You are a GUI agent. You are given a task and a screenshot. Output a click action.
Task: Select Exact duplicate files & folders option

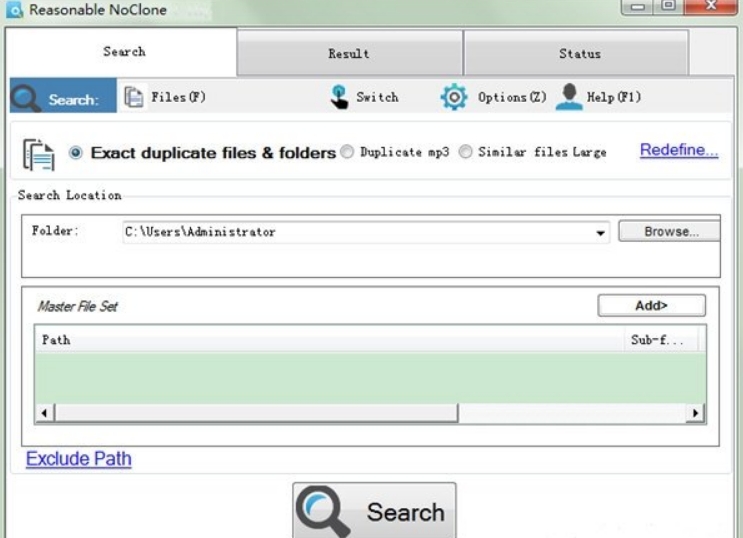point(75,153)
